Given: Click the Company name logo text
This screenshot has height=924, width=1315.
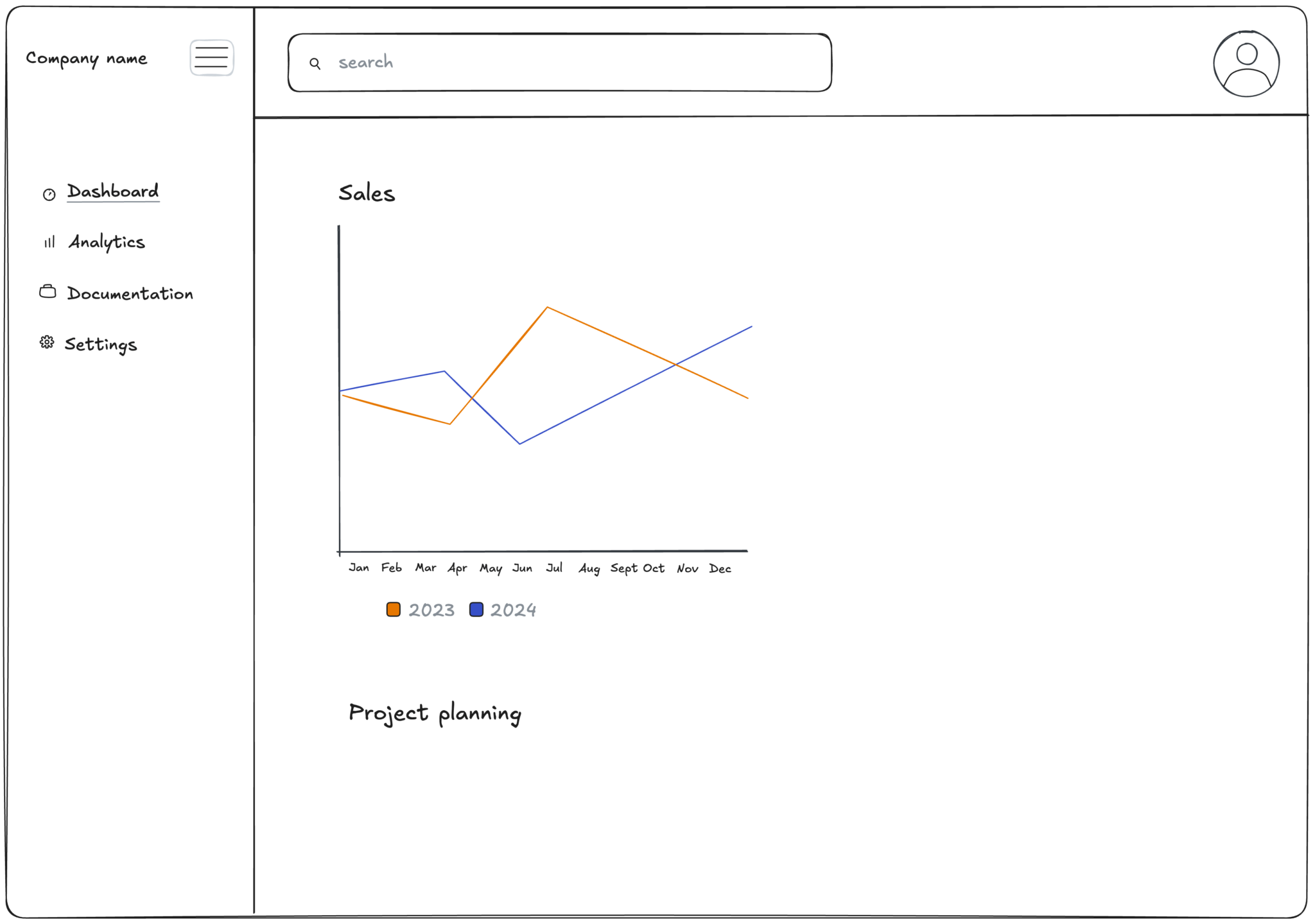Looking at the screenshot, I should tap(87, 58).
